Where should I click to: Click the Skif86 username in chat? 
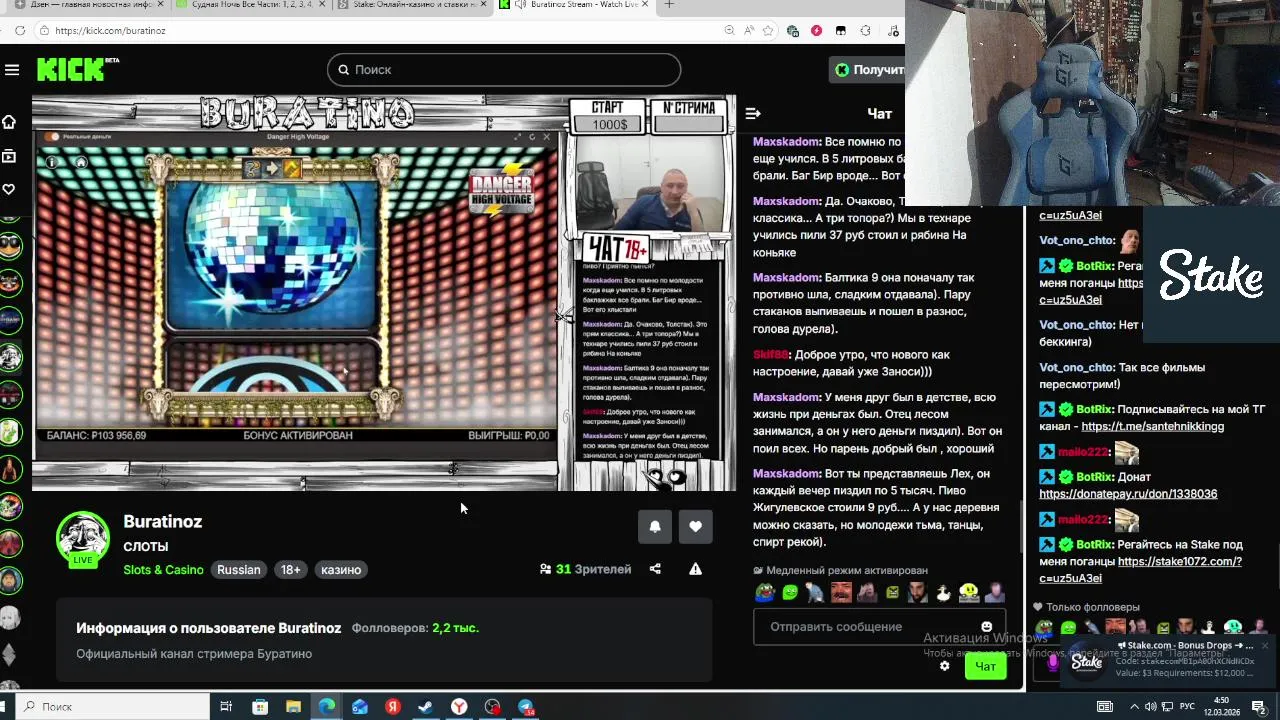pos(771,354)
